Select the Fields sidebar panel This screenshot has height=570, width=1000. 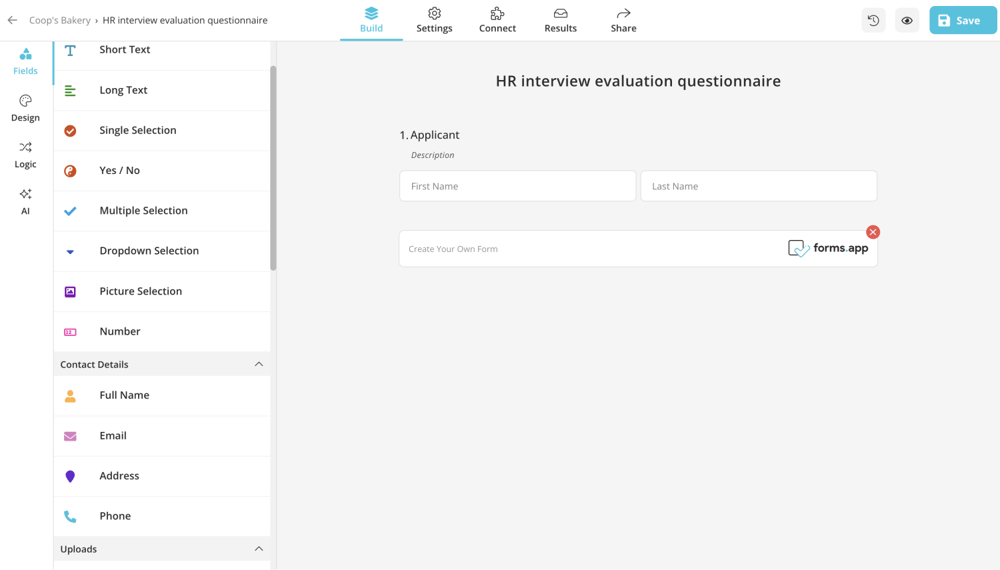pyautogui.click(x=26, y=61)
